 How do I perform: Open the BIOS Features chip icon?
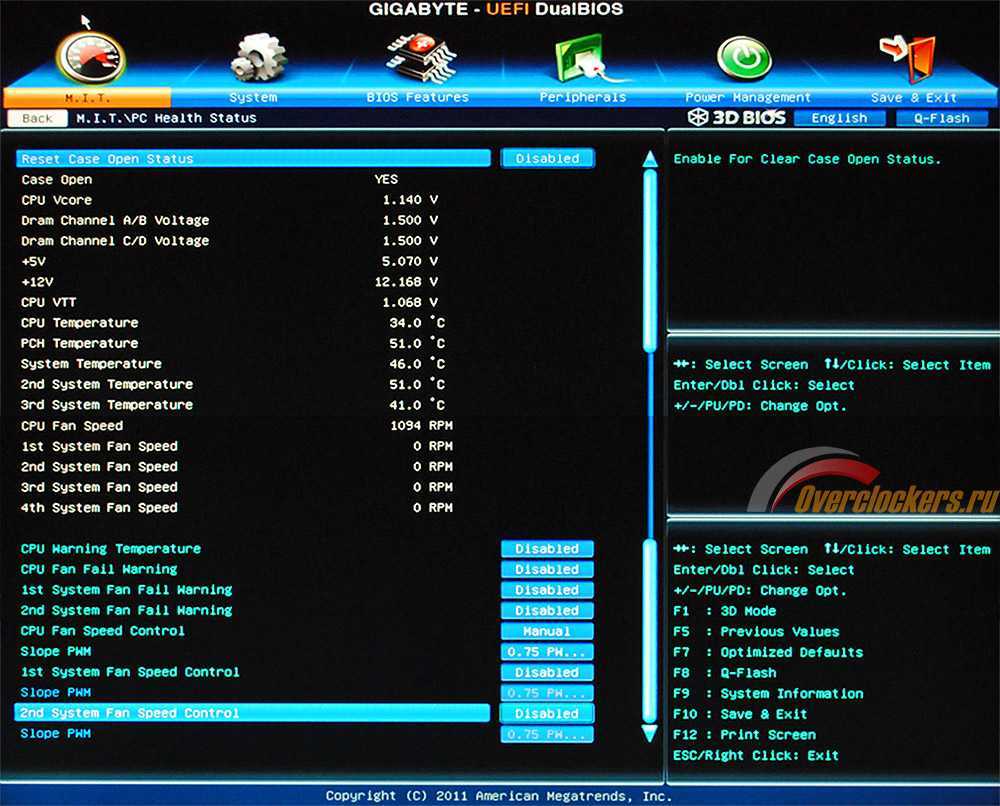pos(421,59)
